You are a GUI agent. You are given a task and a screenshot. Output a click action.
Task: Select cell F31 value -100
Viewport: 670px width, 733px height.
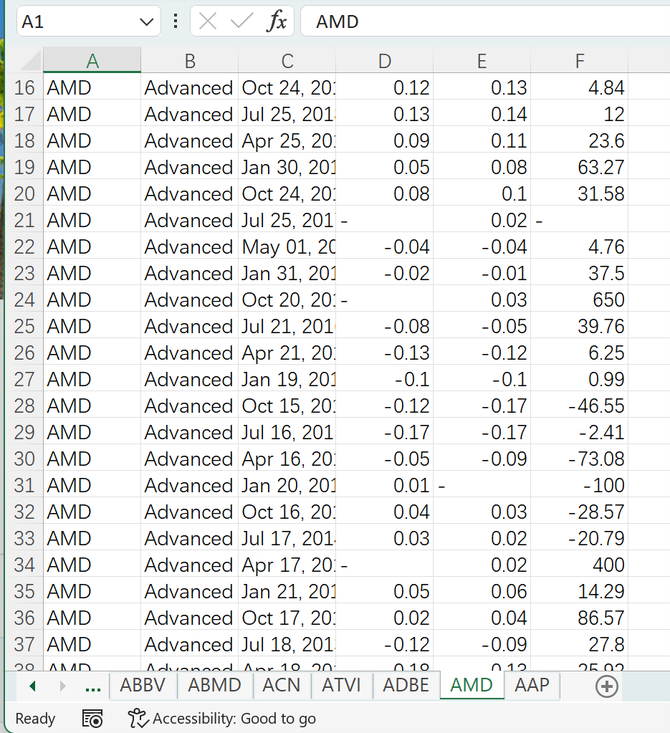point(579,485)
